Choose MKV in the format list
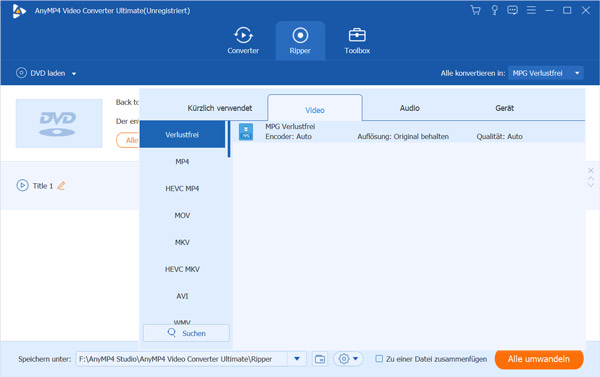 point(182,242)
